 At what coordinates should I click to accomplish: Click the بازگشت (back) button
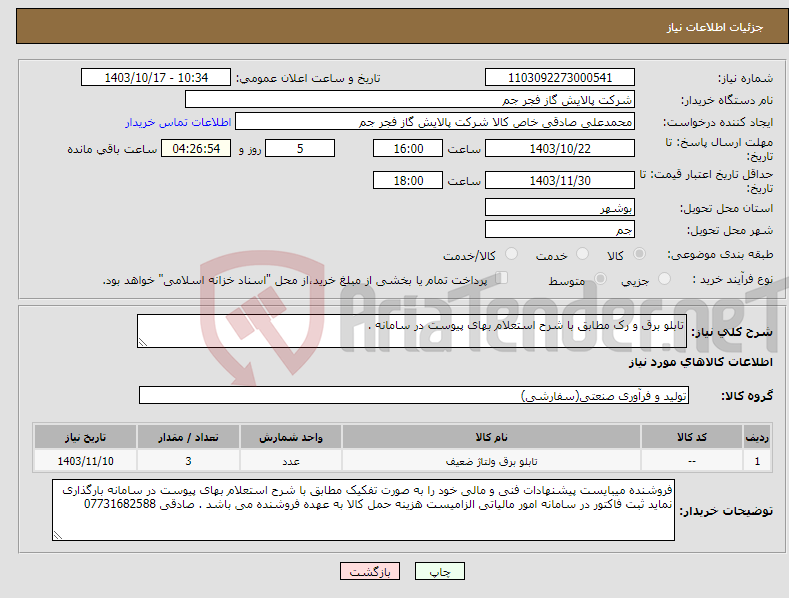[370, 571]
